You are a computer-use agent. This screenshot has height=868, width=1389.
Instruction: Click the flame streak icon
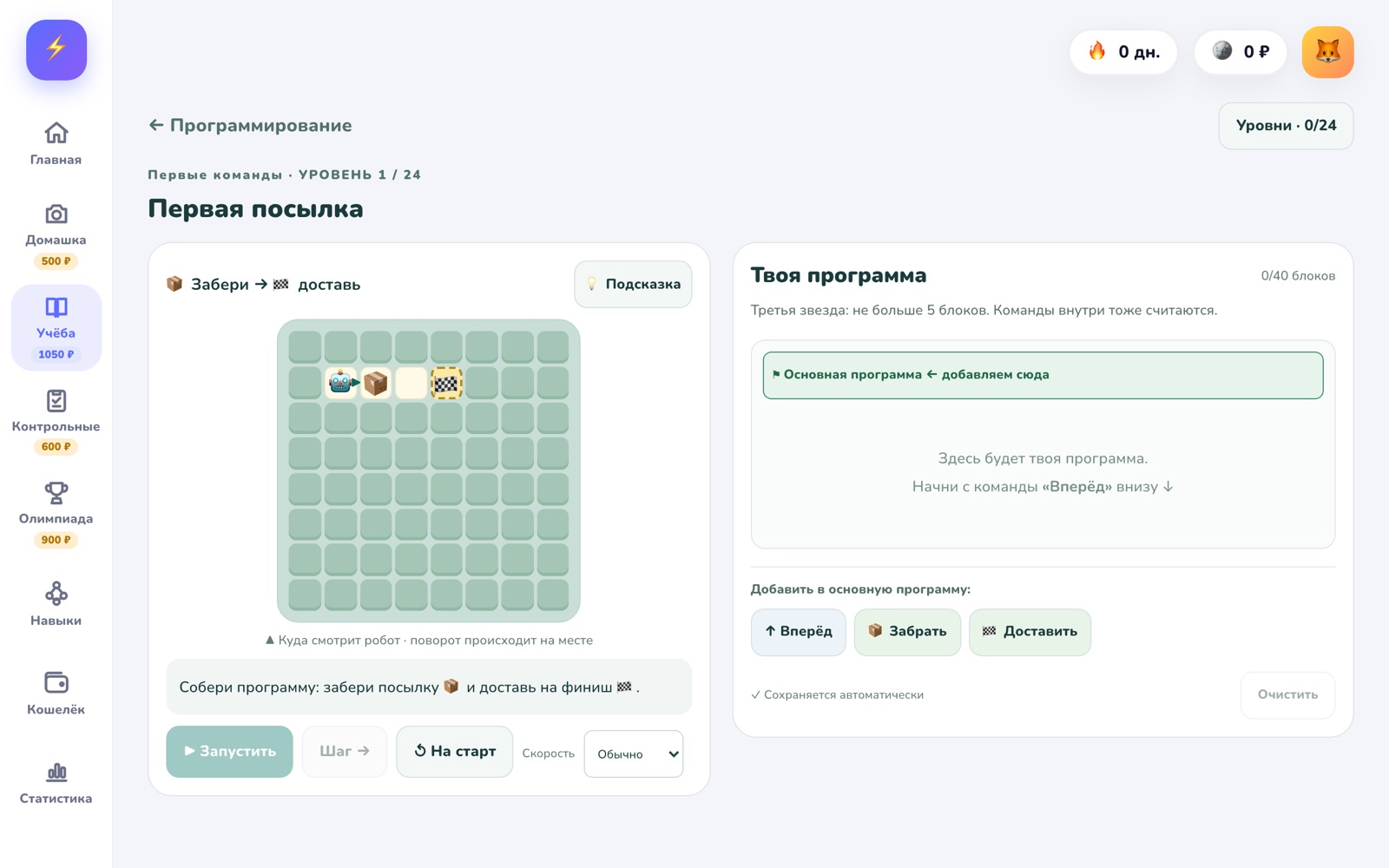point(1097,51)
